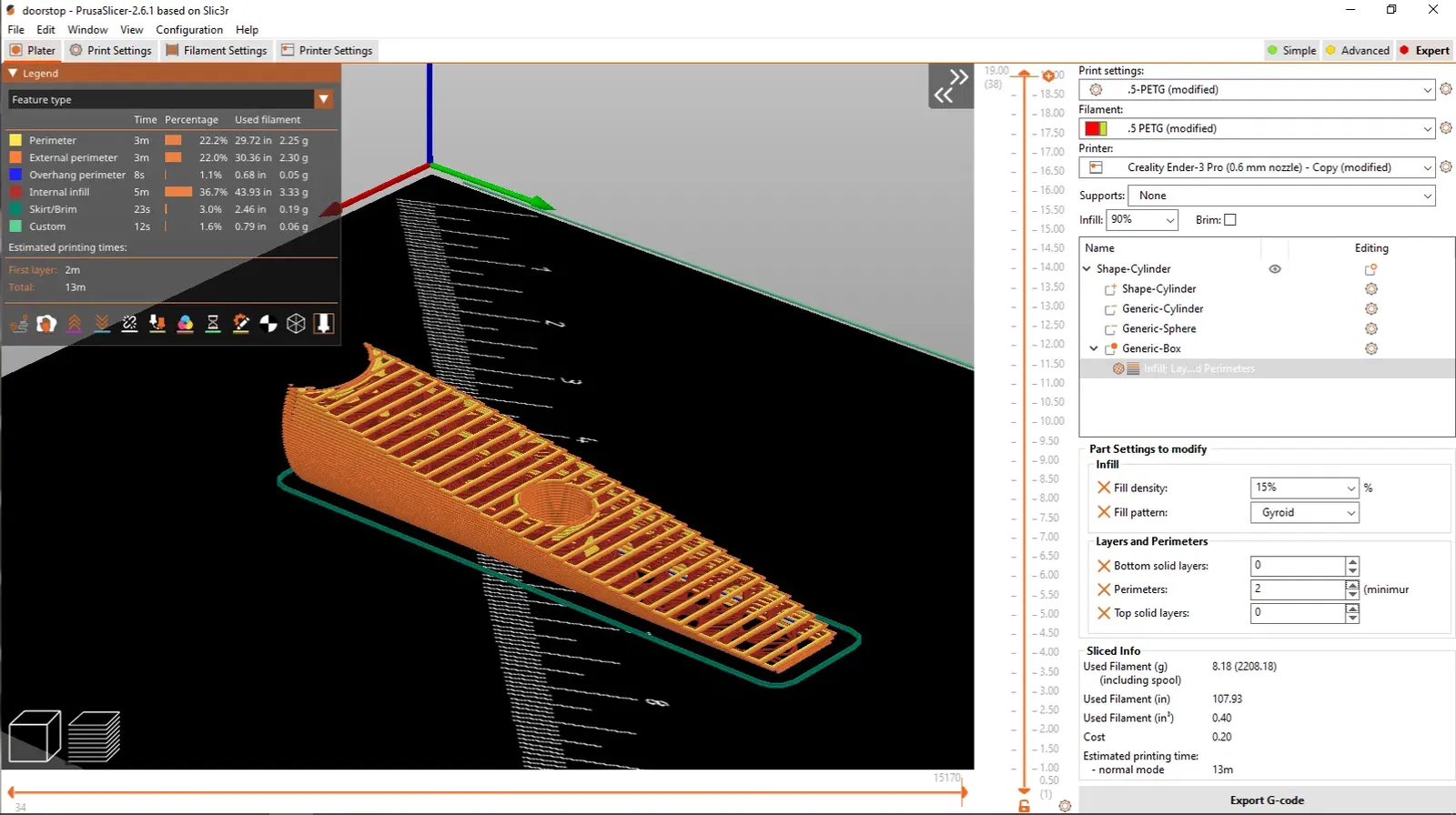1456x815 pixels.
Task: Toggle the Travel moves visibility icon
Action: point(18,323)
